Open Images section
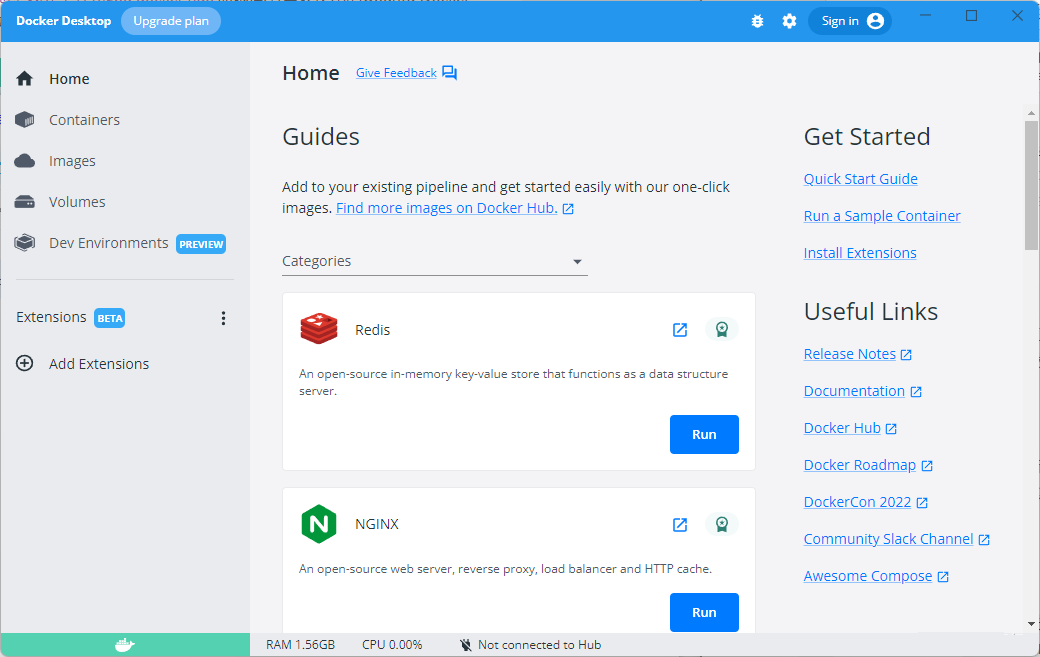Screen dimensions: 1040x657 72,161
